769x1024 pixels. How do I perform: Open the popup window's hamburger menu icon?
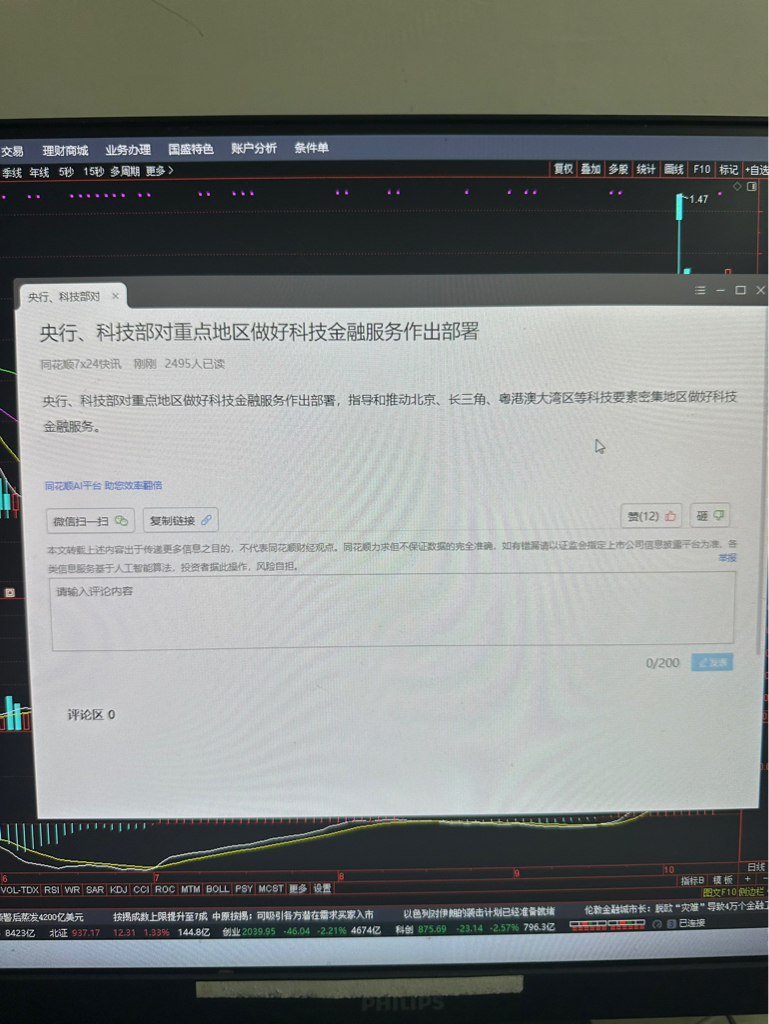[700, 290]
